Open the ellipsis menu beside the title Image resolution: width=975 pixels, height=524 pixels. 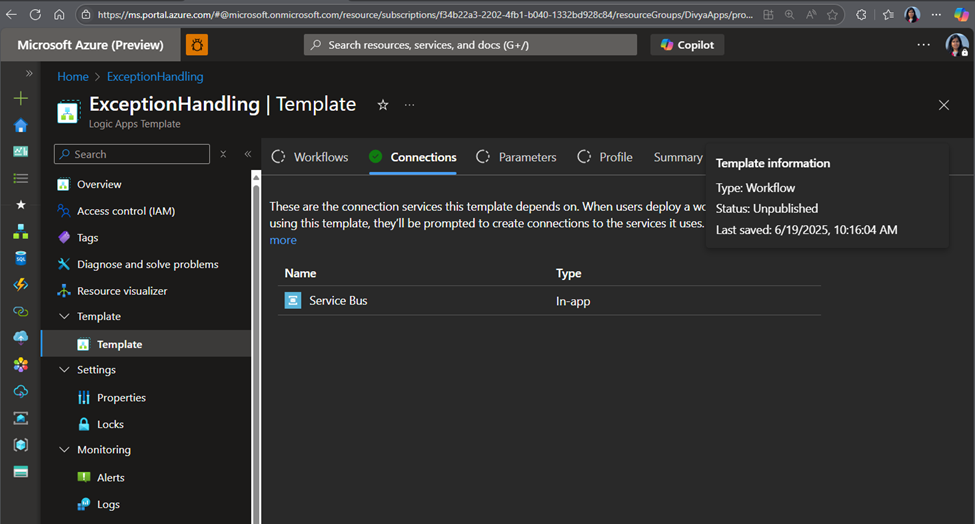point(409,105)
